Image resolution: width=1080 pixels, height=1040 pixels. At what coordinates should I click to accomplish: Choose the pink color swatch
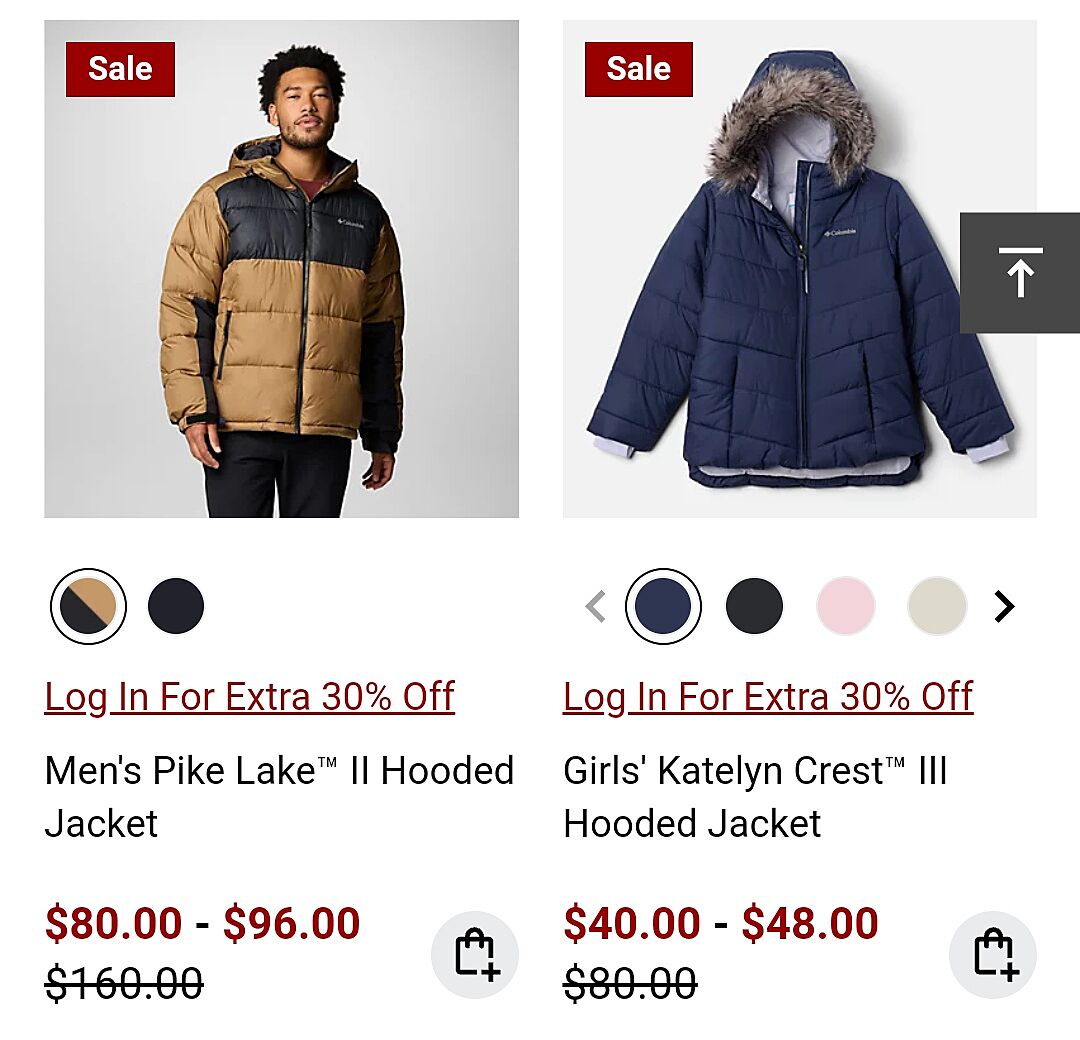pyautogui.click(x=846, y=606)
